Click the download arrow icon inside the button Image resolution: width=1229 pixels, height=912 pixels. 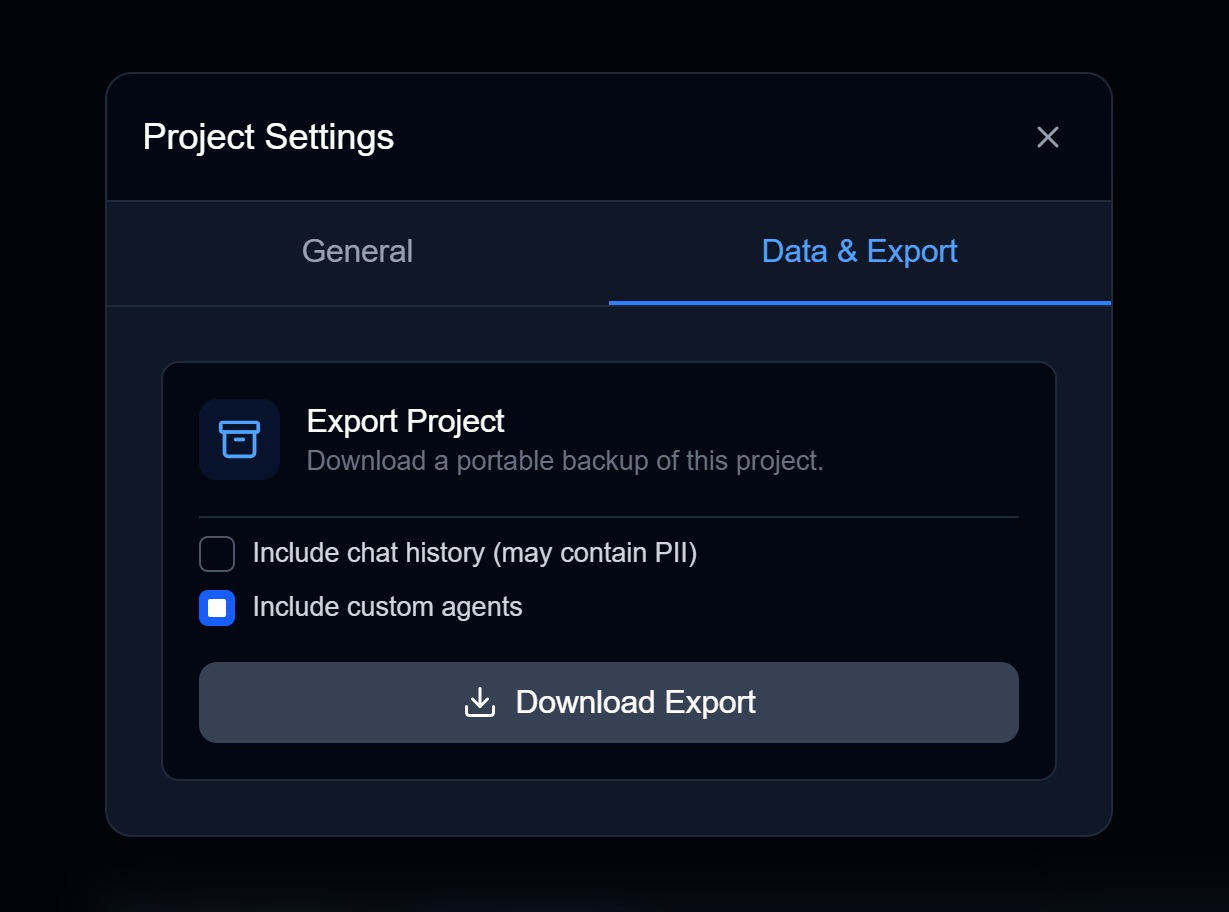coord(480,702)
